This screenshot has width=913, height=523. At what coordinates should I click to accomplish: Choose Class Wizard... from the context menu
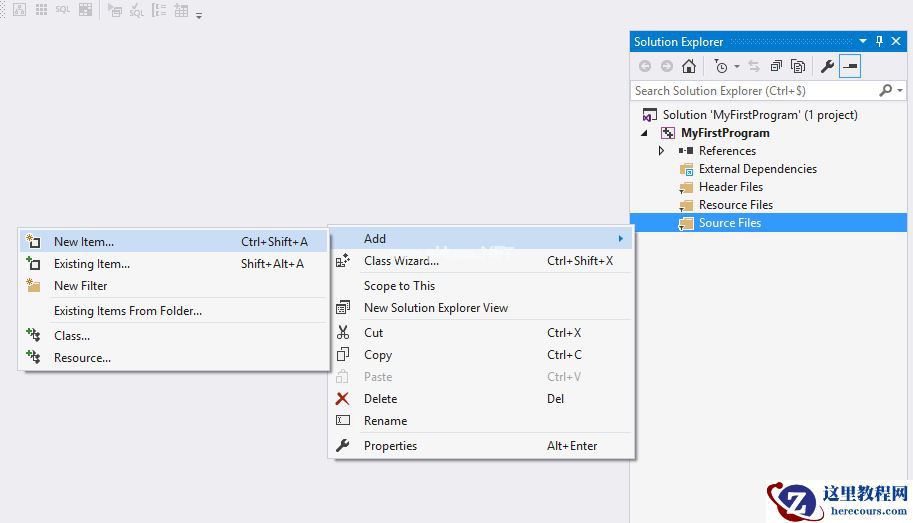[x=481, y=261]
